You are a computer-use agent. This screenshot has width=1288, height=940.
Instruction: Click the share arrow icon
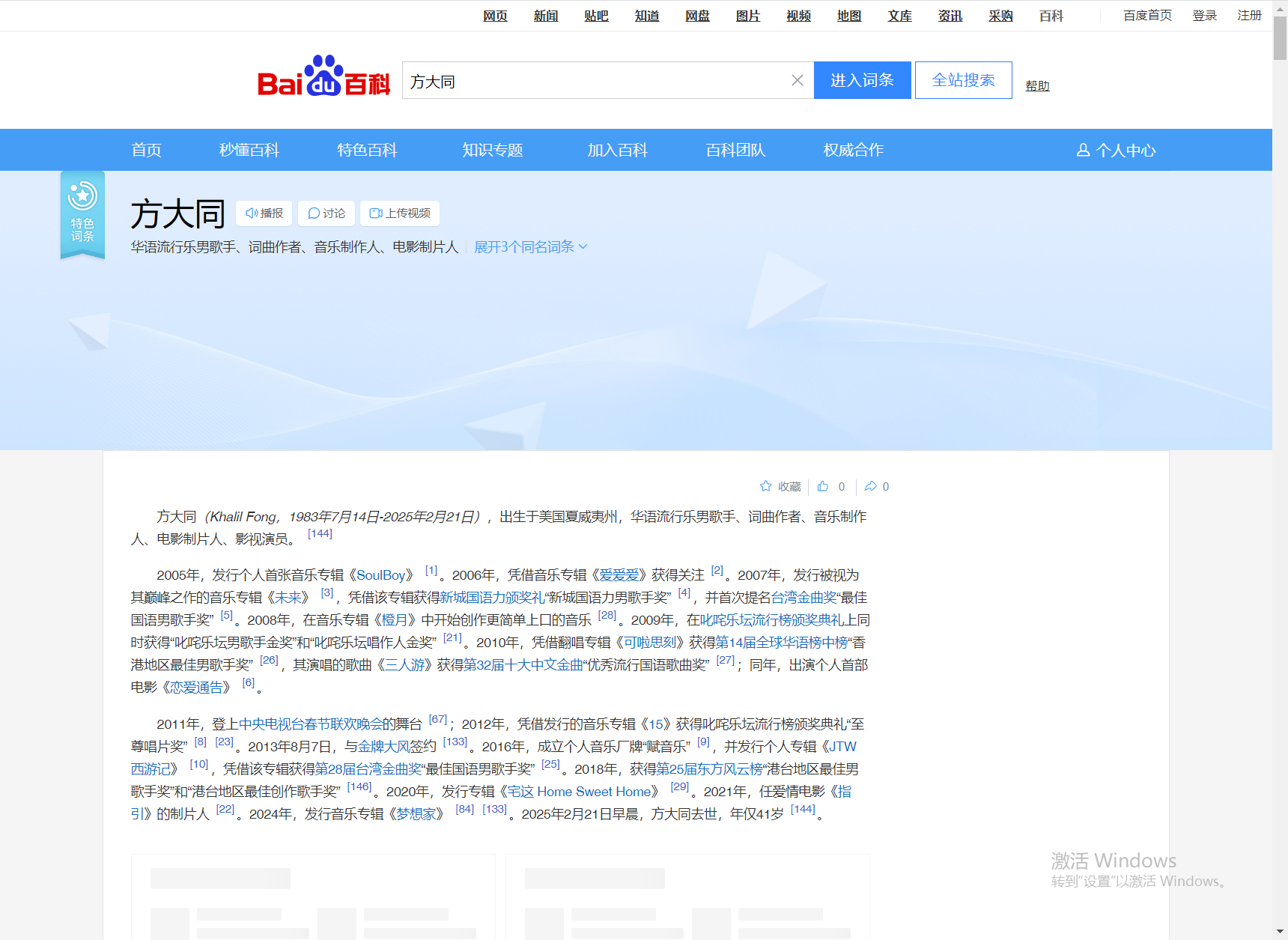pos(870,486)
